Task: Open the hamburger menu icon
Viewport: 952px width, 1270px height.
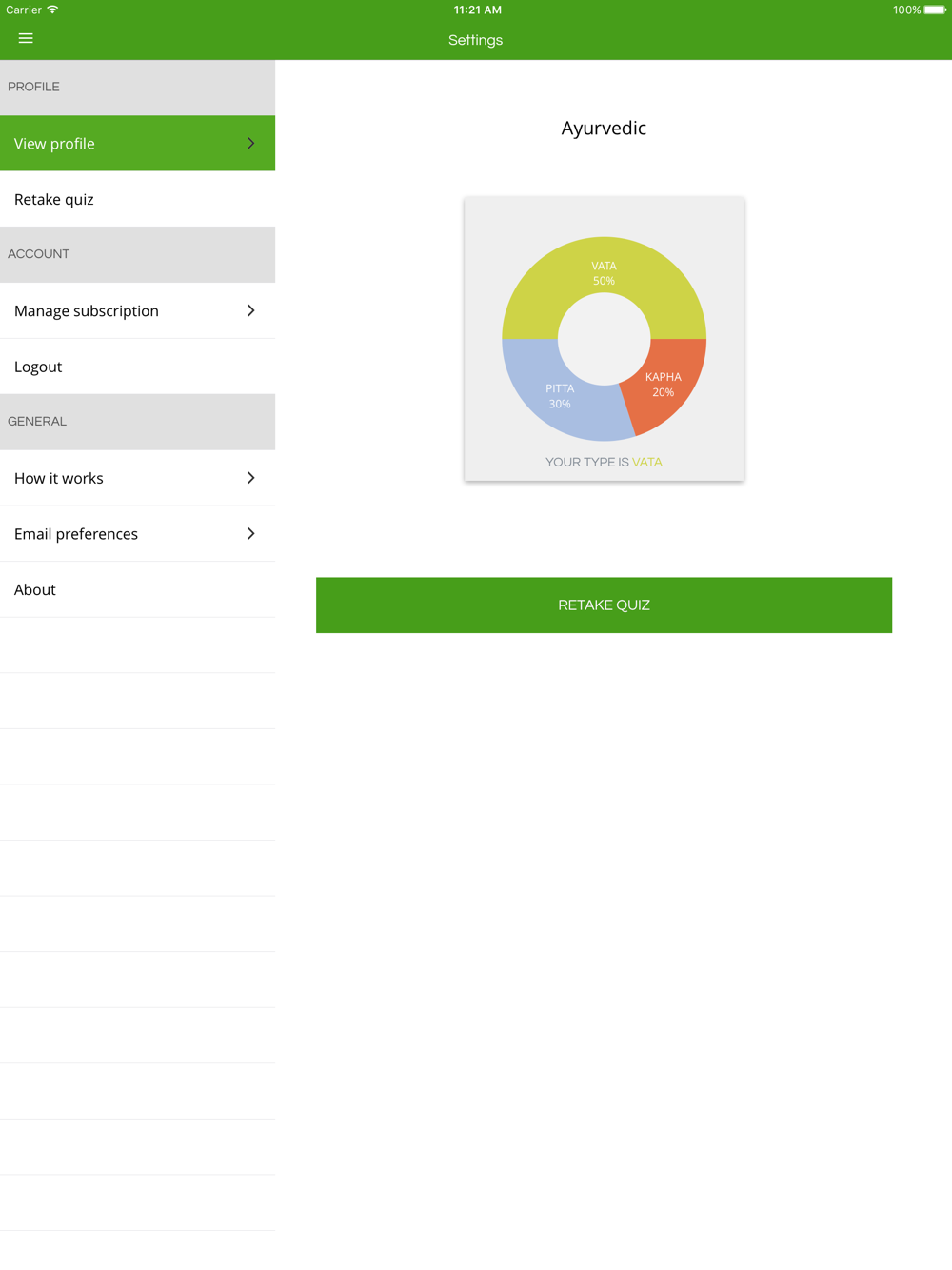Action: (x=26, y=38)
